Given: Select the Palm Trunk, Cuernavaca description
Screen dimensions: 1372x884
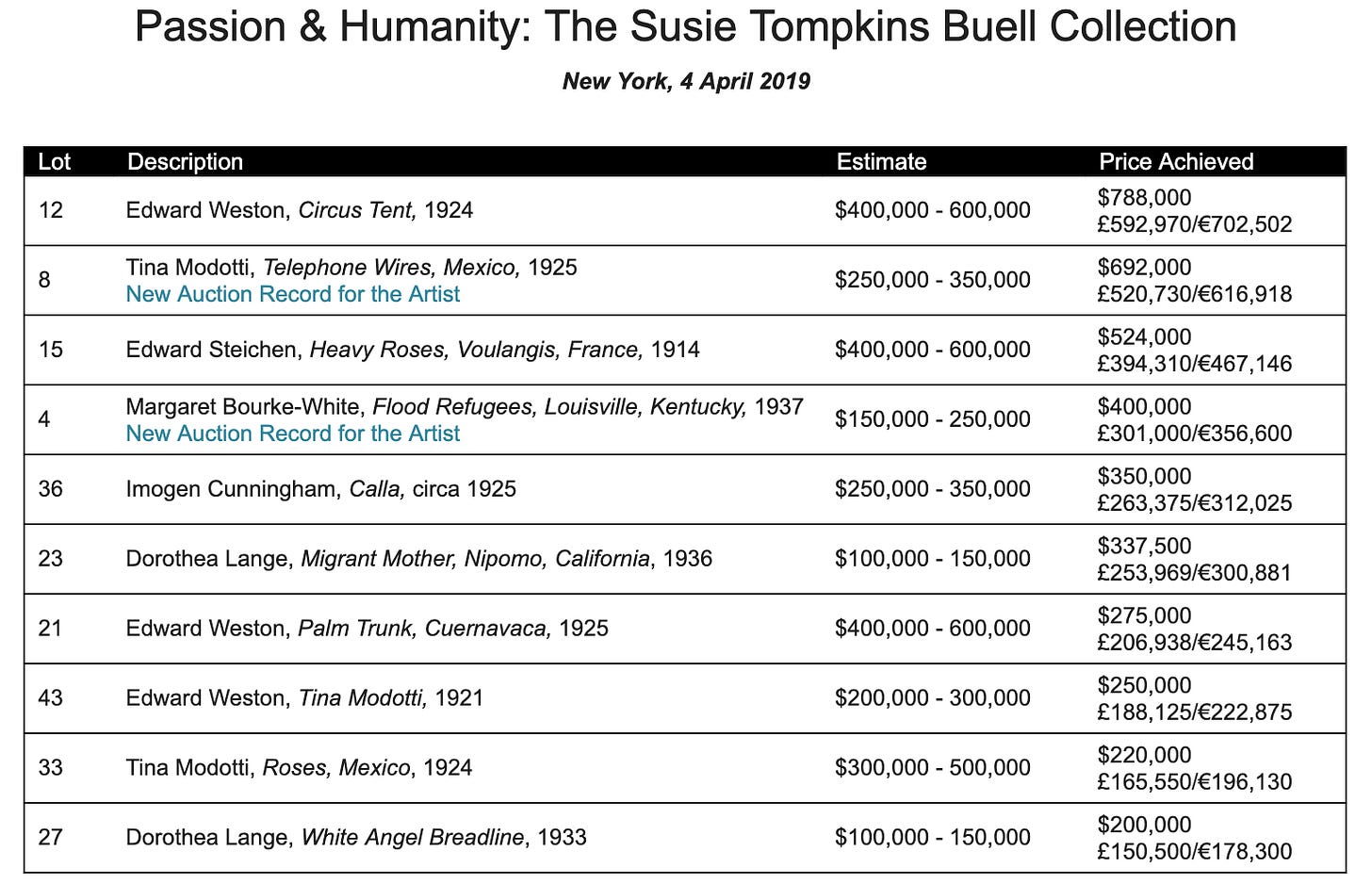Looking at the screenshot, I should tap(367, 629).
